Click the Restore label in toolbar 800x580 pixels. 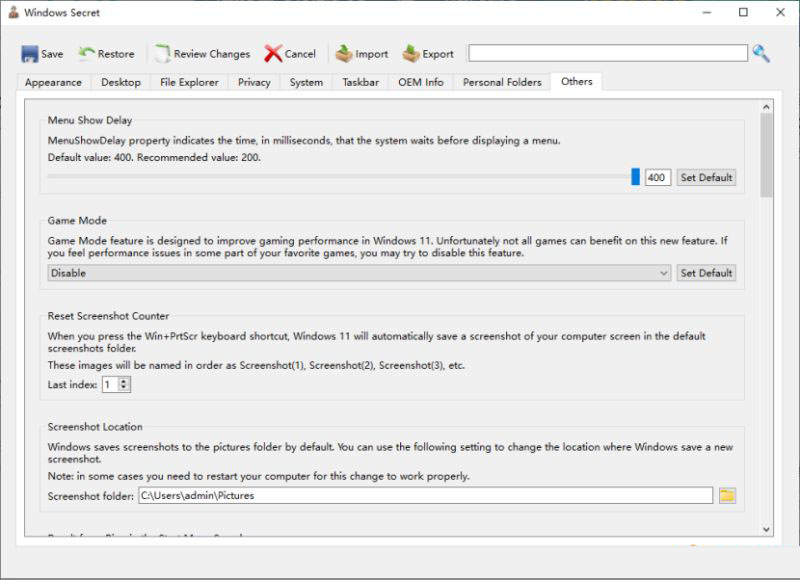click(x=116, y=54)
